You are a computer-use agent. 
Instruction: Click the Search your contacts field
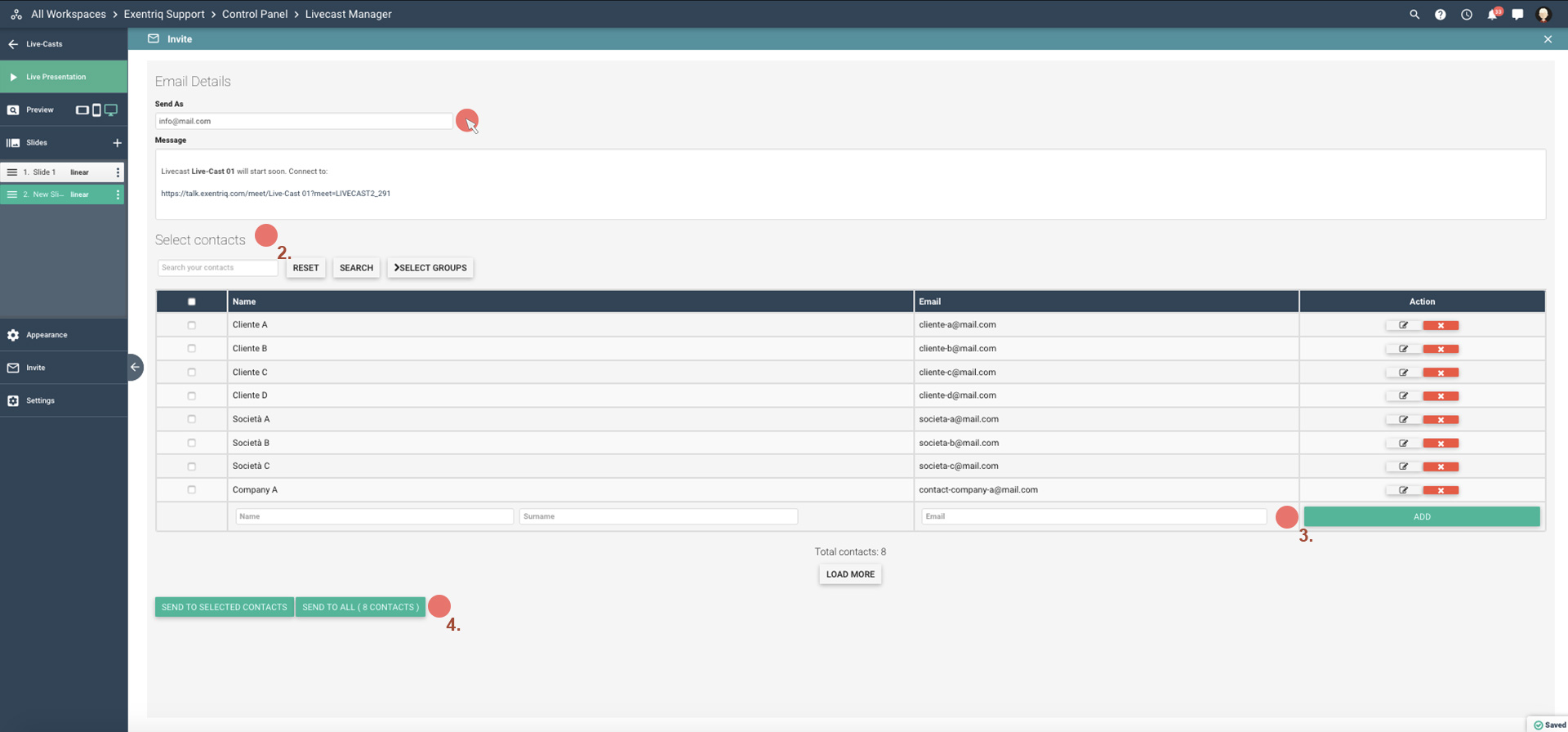point(217,268)
